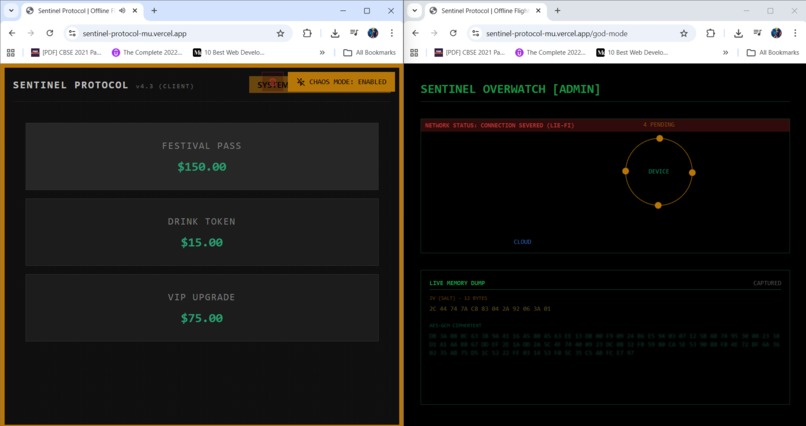Go back in the left browser window
Screen dimensions: 806x426
pos(12,33)
